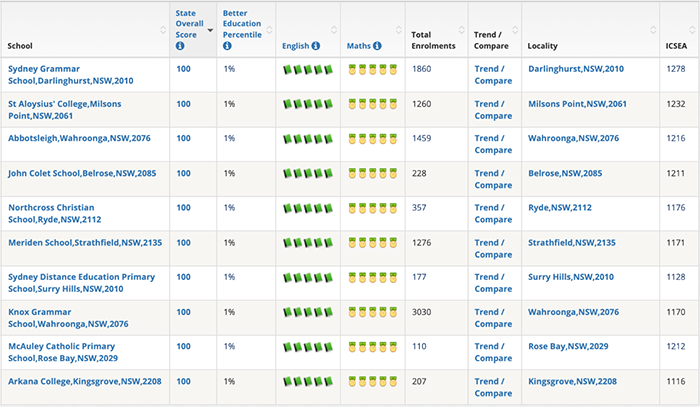Click Abbotsleigh's Maths medal rating icons
The image size is (700, 407).
coord(373,139)
